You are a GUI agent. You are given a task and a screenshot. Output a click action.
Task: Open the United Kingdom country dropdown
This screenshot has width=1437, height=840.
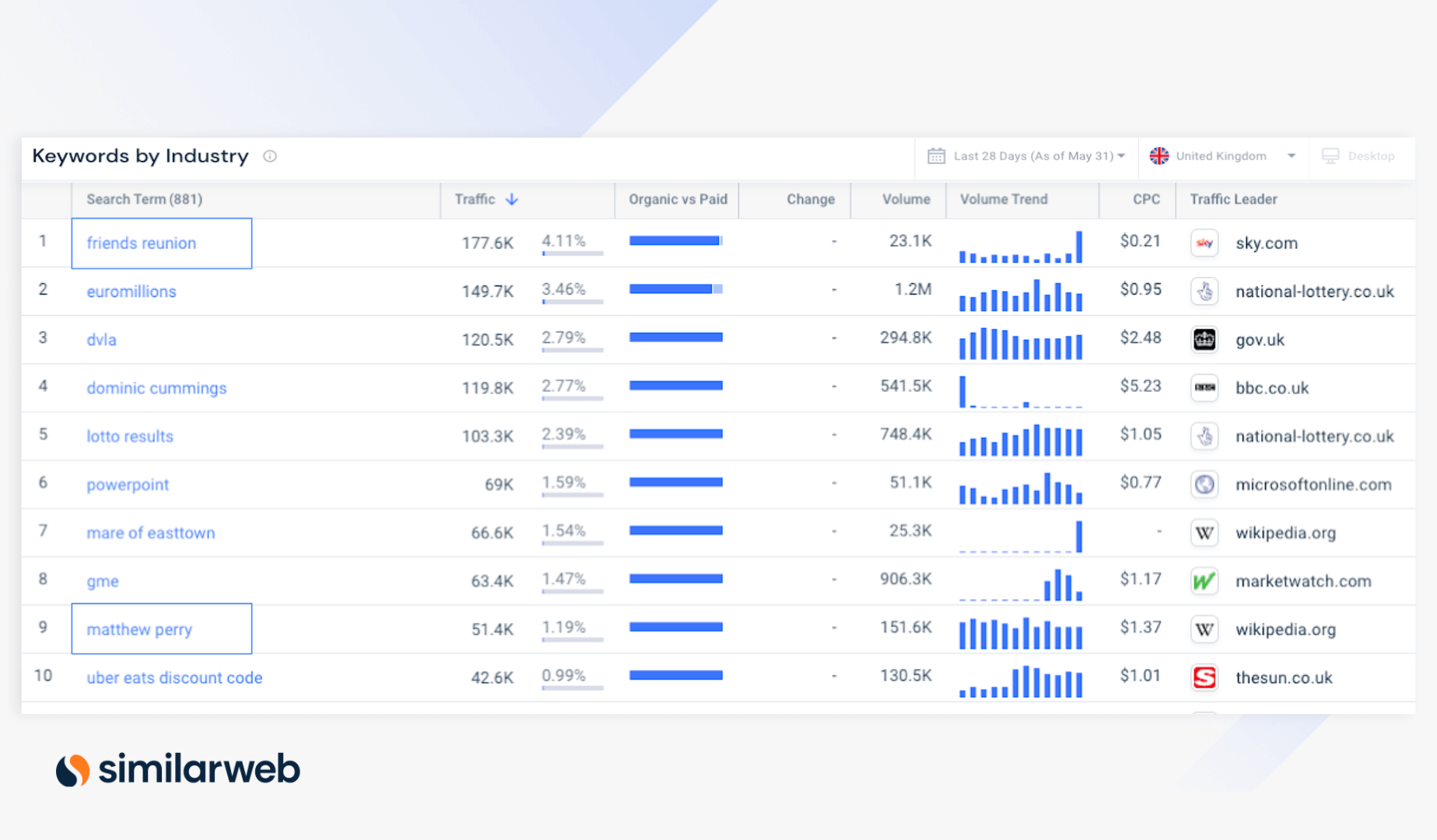click(x=1223, y=156)
